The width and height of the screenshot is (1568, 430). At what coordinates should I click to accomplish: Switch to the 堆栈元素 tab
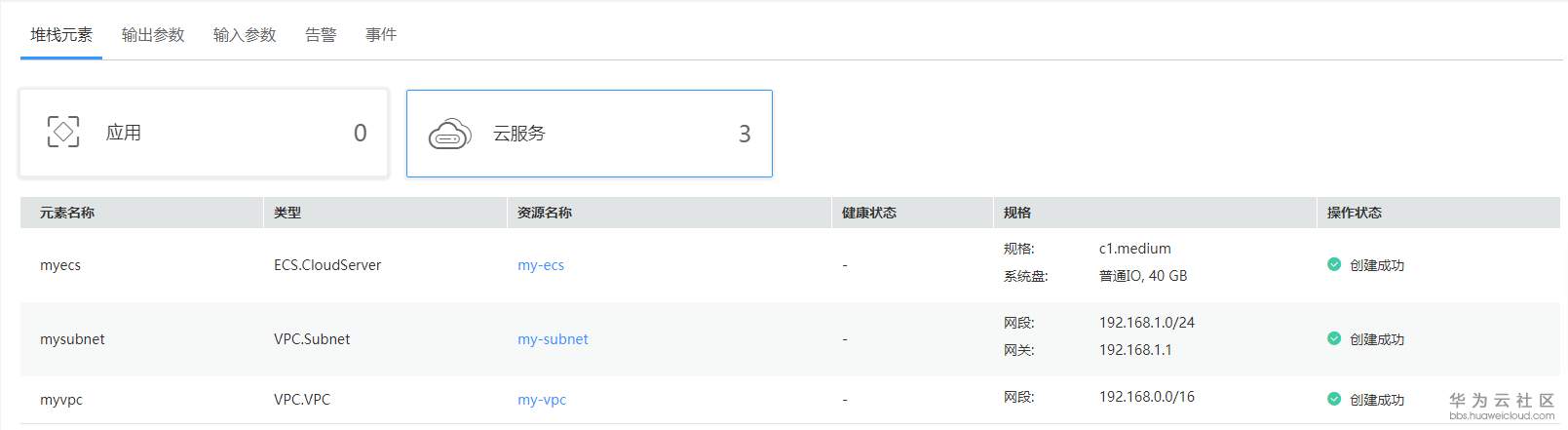click(61, 35)
